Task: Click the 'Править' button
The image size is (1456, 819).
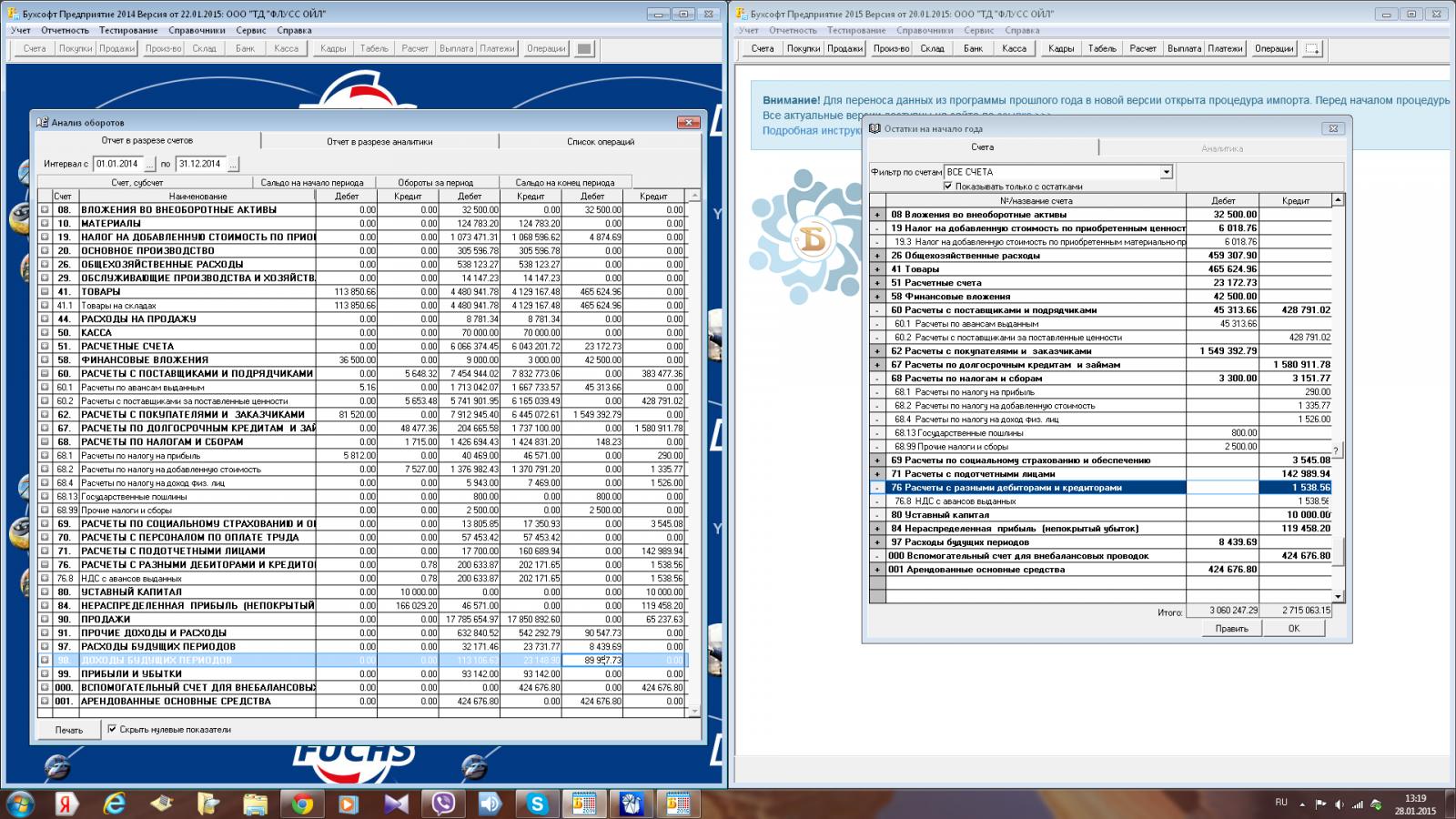Action: coord(1231,628)
